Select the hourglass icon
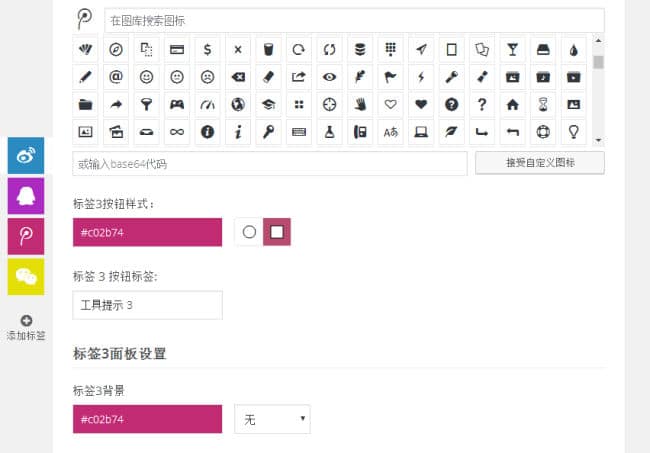Image resolution: width=650 pixels, height=453 pixels. [543, 104]
